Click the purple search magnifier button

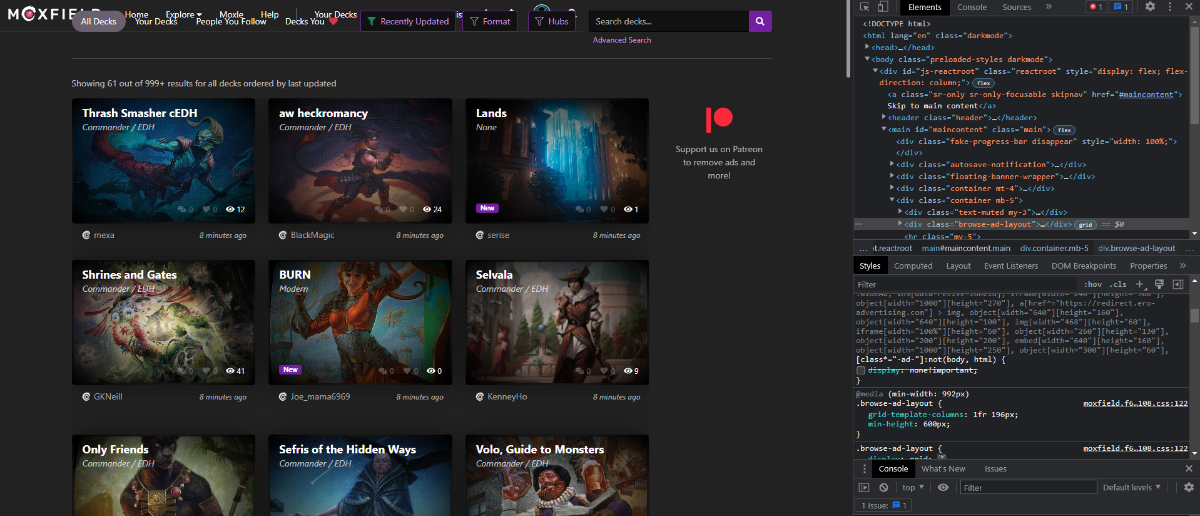[x=760, y=21]
